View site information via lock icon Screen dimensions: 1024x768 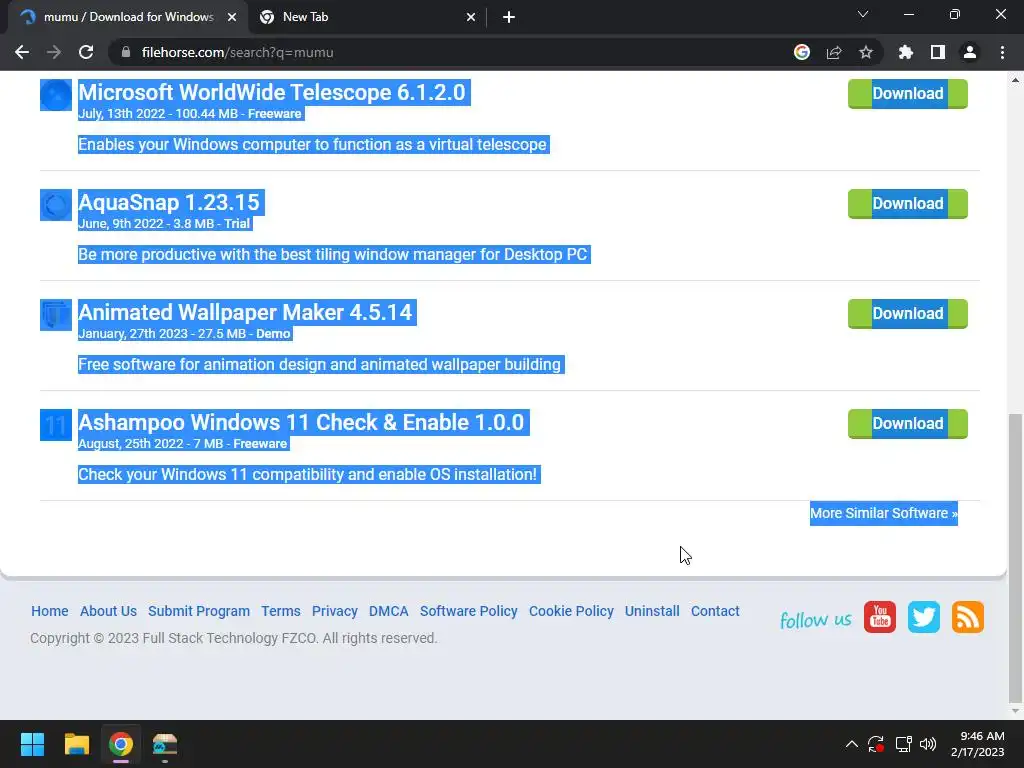pos(126,52)
